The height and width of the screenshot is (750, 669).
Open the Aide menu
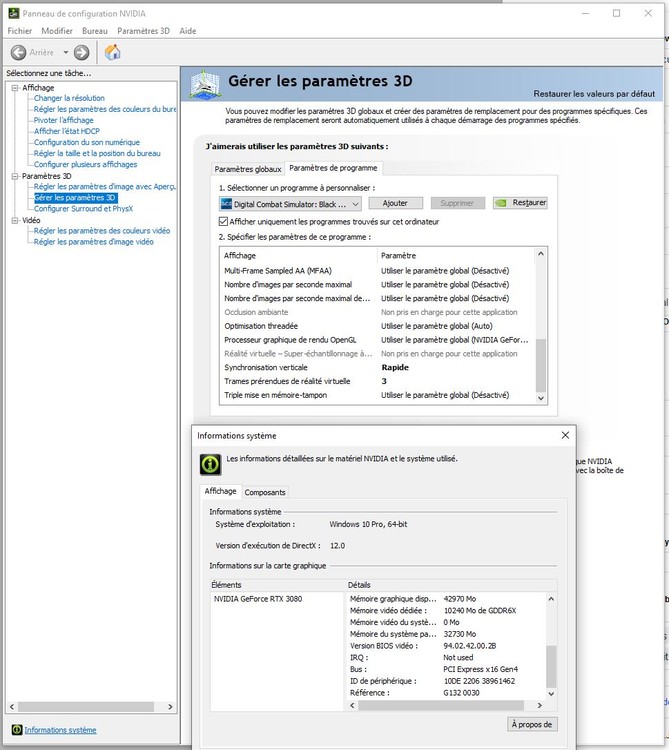point(187,31)
